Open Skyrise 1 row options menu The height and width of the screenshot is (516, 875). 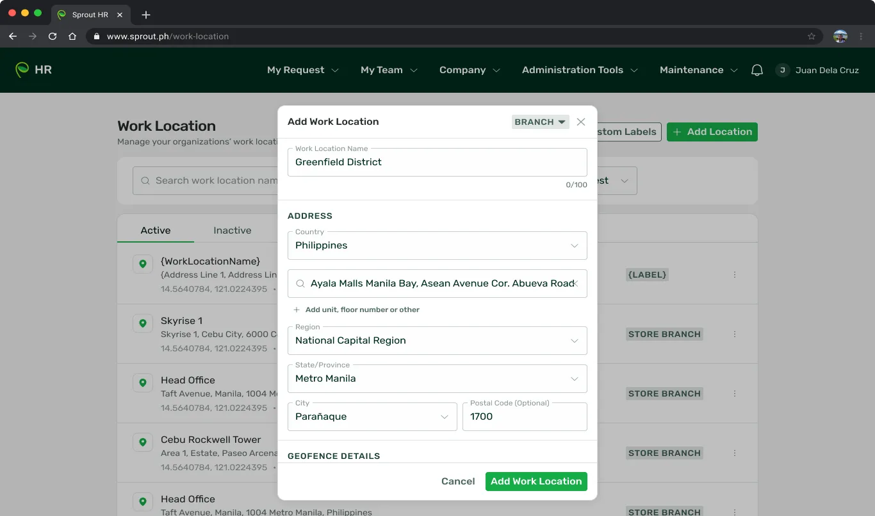coord(734,334)
